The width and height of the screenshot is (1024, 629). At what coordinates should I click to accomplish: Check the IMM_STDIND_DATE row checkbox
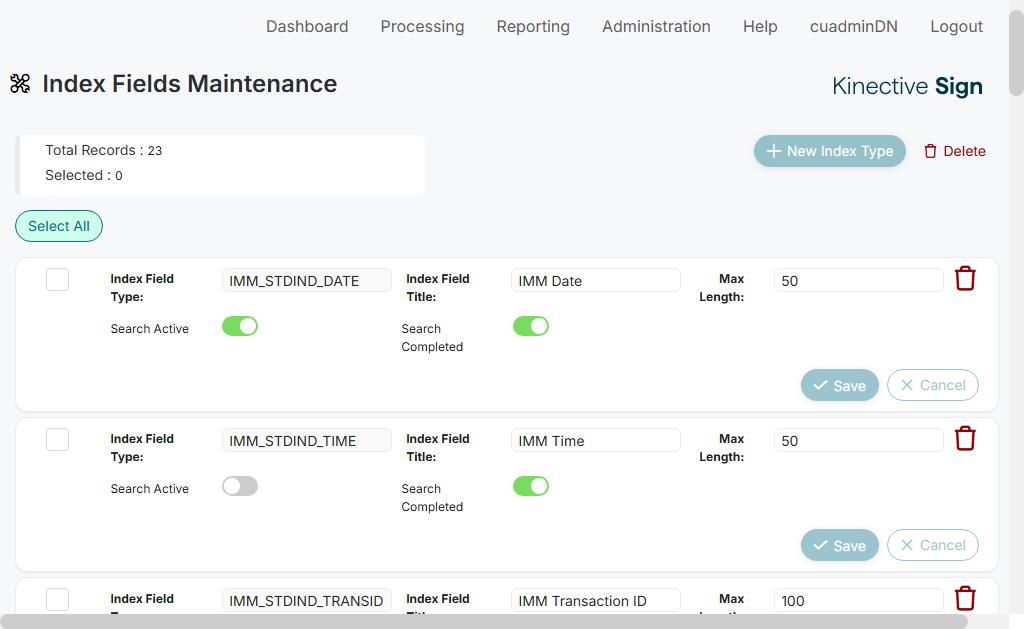point(58,280)
